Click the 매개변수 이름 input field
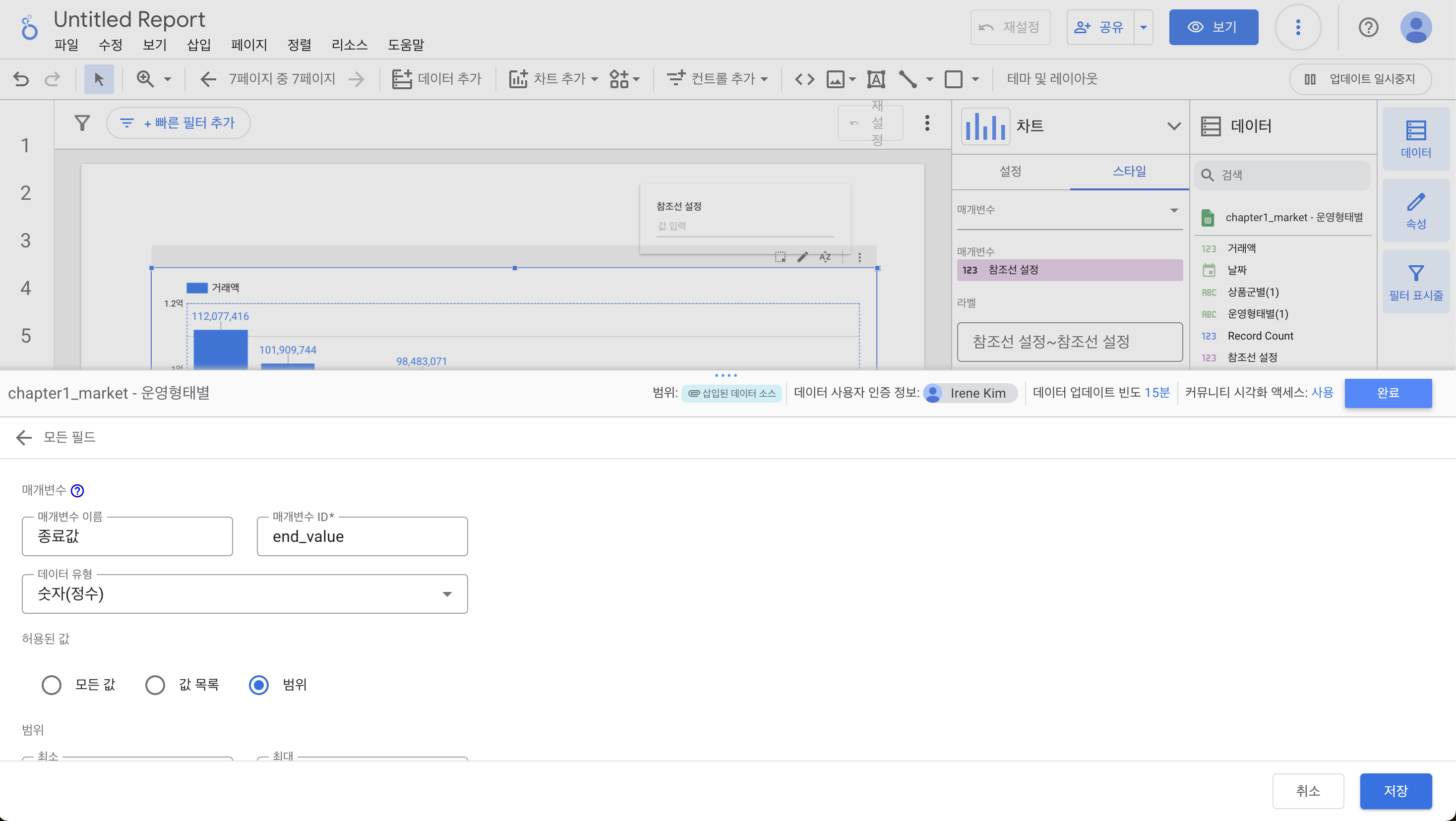Screen dimensions: 1456x821 [127, 536]
